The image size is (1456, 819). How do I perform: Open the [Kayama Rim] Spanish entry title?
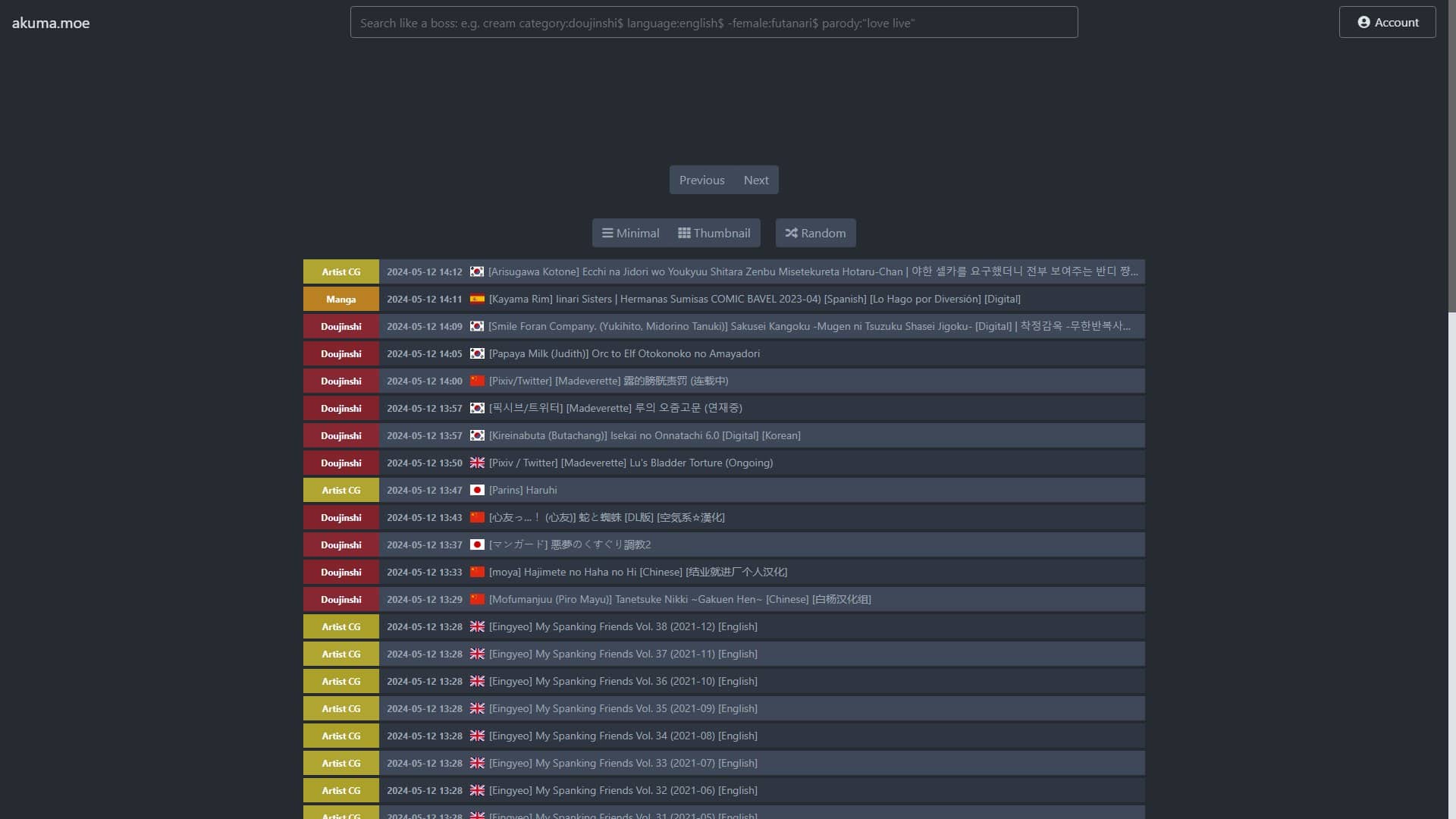[x=755, y=299]
